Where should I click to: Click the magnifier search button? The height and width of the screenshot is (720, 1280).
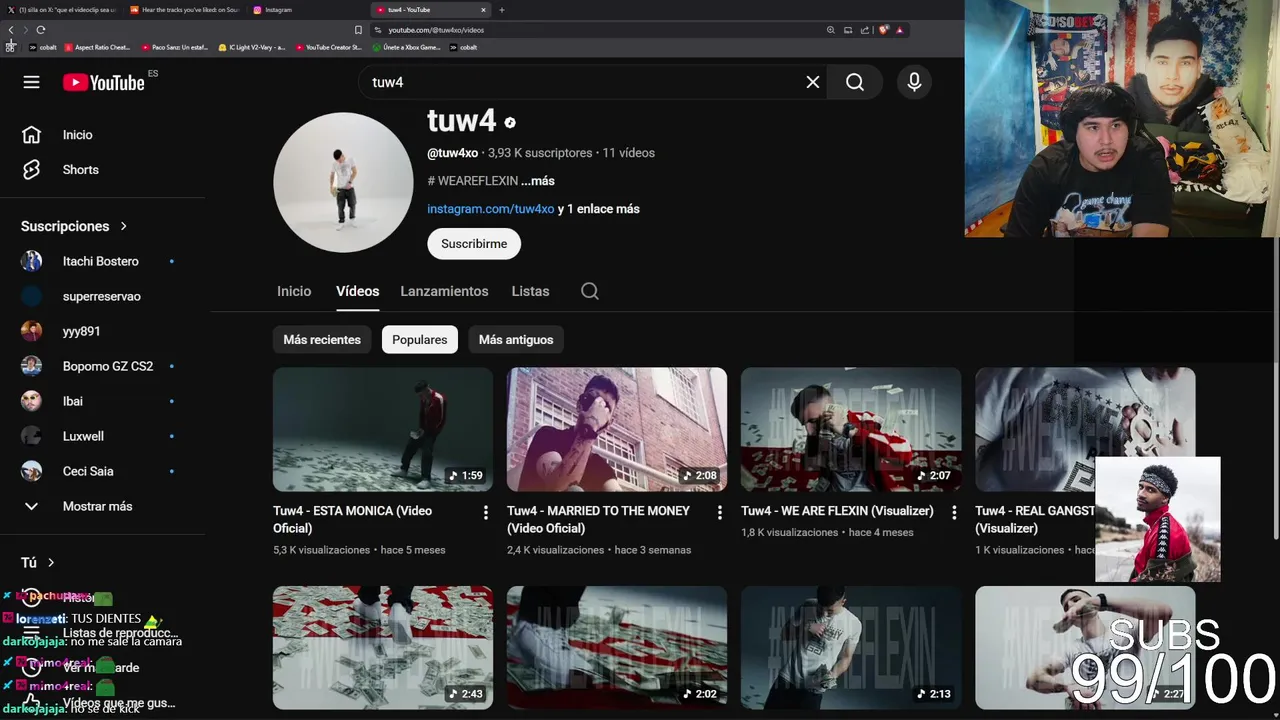(x=855, y=82)
